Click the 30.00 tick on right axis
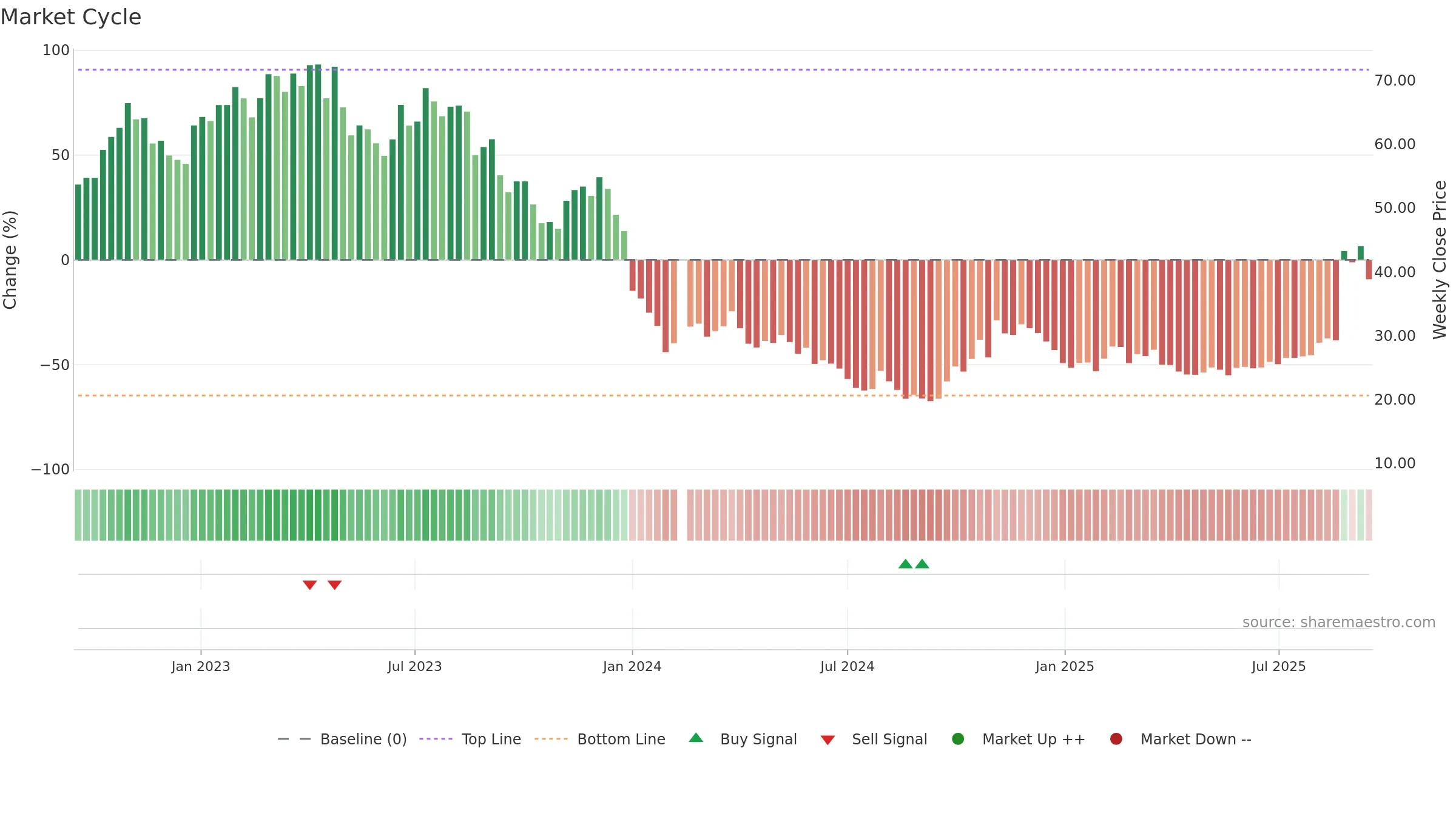Screen dimensions: 1456x819 pos(1395,335)
